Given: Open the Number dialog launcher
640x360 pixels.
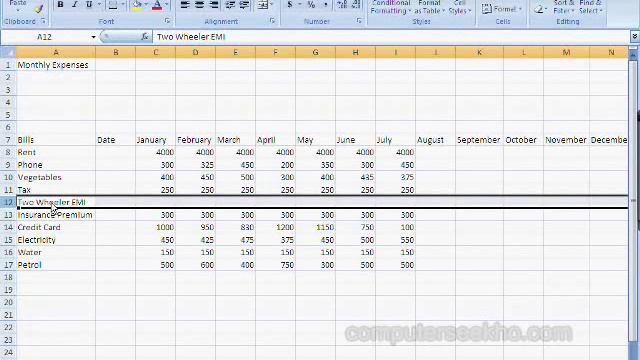Looking at the screenshot, I should [x=359, y=21].
